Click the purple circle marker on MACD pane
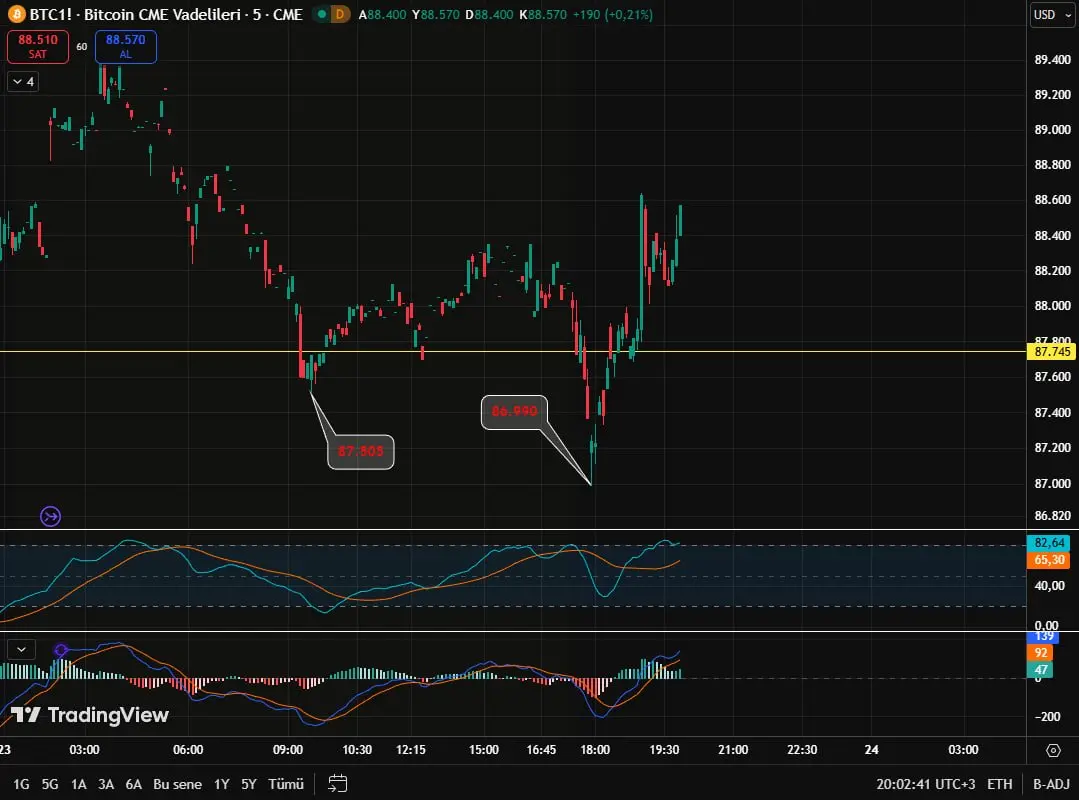Viewport: 1079px width, 800px height. click(x=61, y=650)
